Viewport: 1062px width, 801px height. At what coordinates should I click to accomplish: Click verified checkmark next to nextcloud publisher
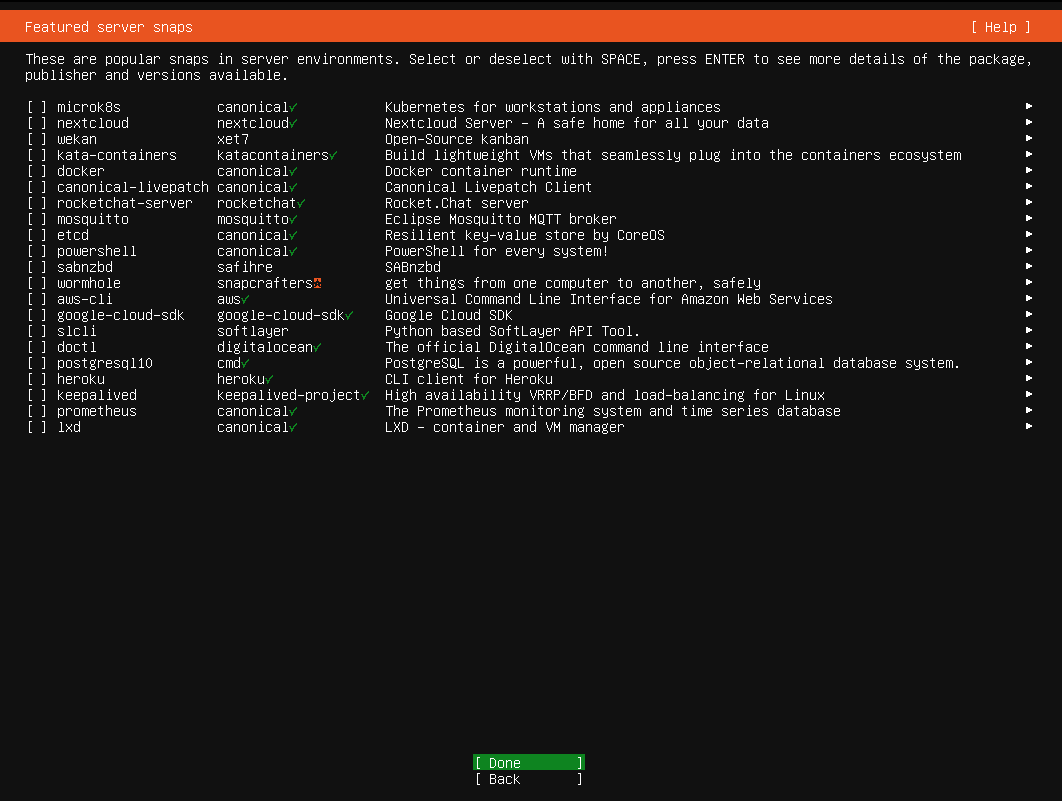pyautogui.click(x=293, y=124)
